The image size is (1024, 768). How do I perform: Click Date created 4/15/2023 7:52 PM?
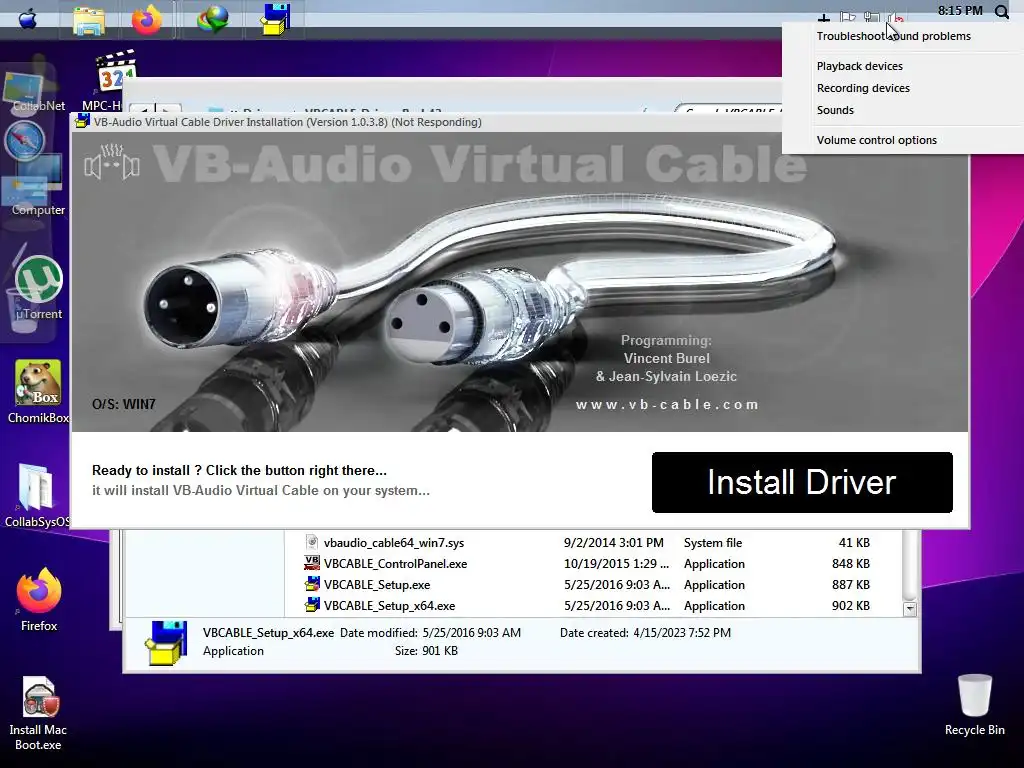tap(645, 633)
